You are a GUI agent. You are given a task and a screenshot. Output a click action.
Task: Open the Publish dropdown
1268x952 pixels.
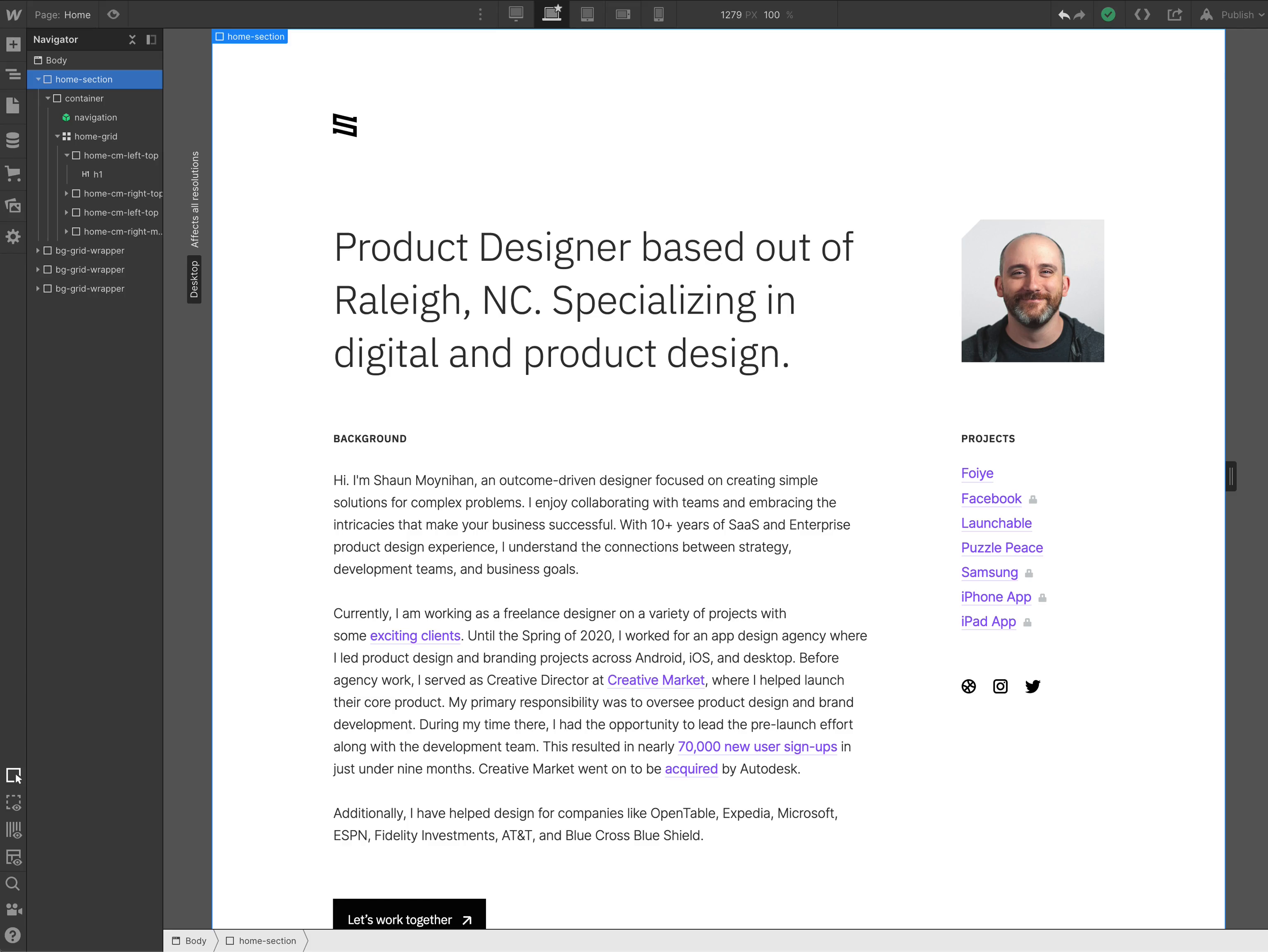pyautogui.click(x=1238, y=14)
